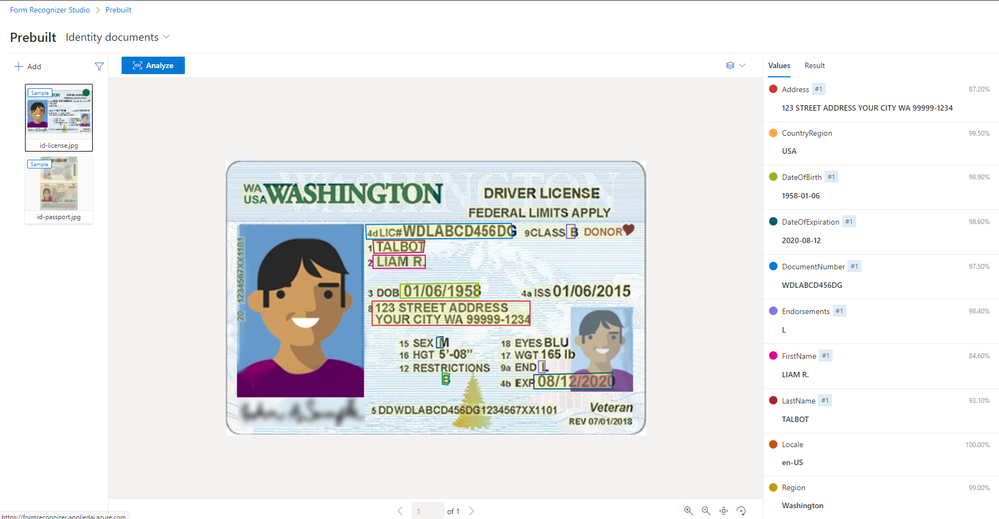This screenshot has width=999, height=519.
Task: Click the Endorsements #1 badge
Action: point(840,311)
